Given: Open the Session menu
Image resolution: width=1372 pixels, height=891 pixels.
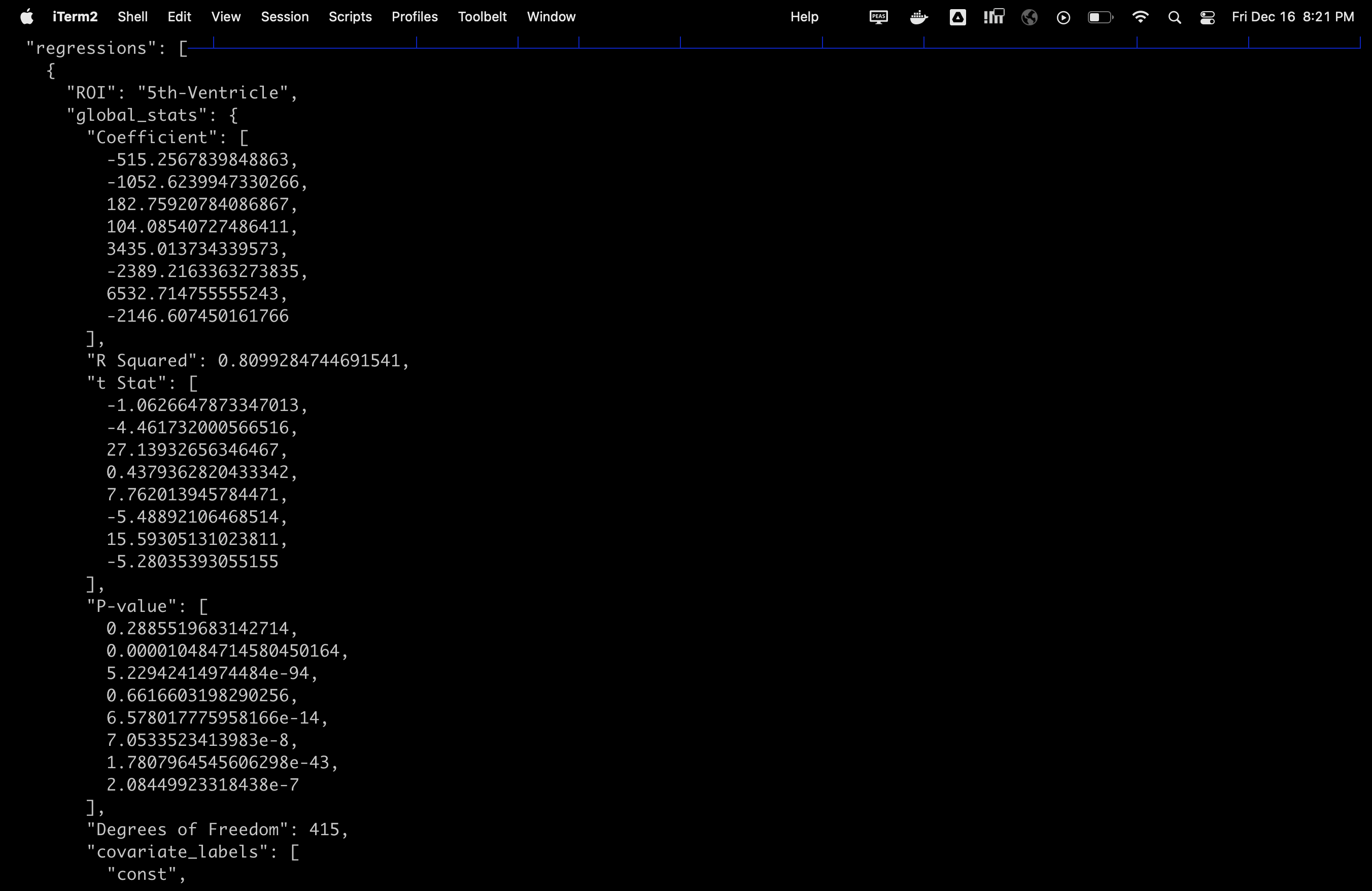Looking at the screenshot, I should (x=285, y=17).
